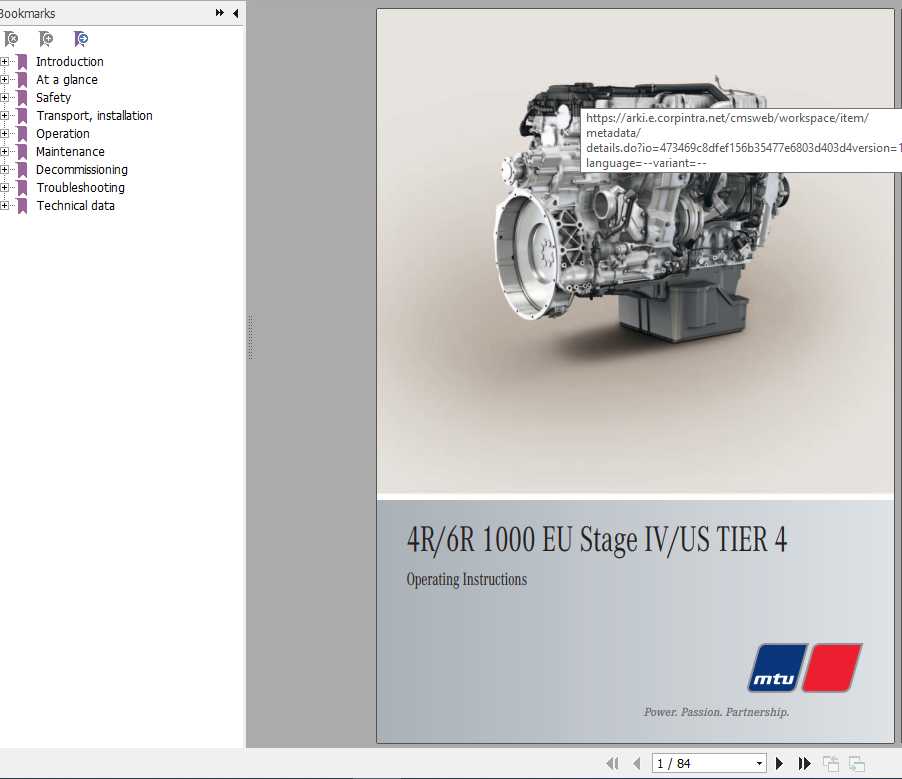Select the Maintenance bookmark
The width and height of the screenshot is (902, 779).
tap(70, 151)
